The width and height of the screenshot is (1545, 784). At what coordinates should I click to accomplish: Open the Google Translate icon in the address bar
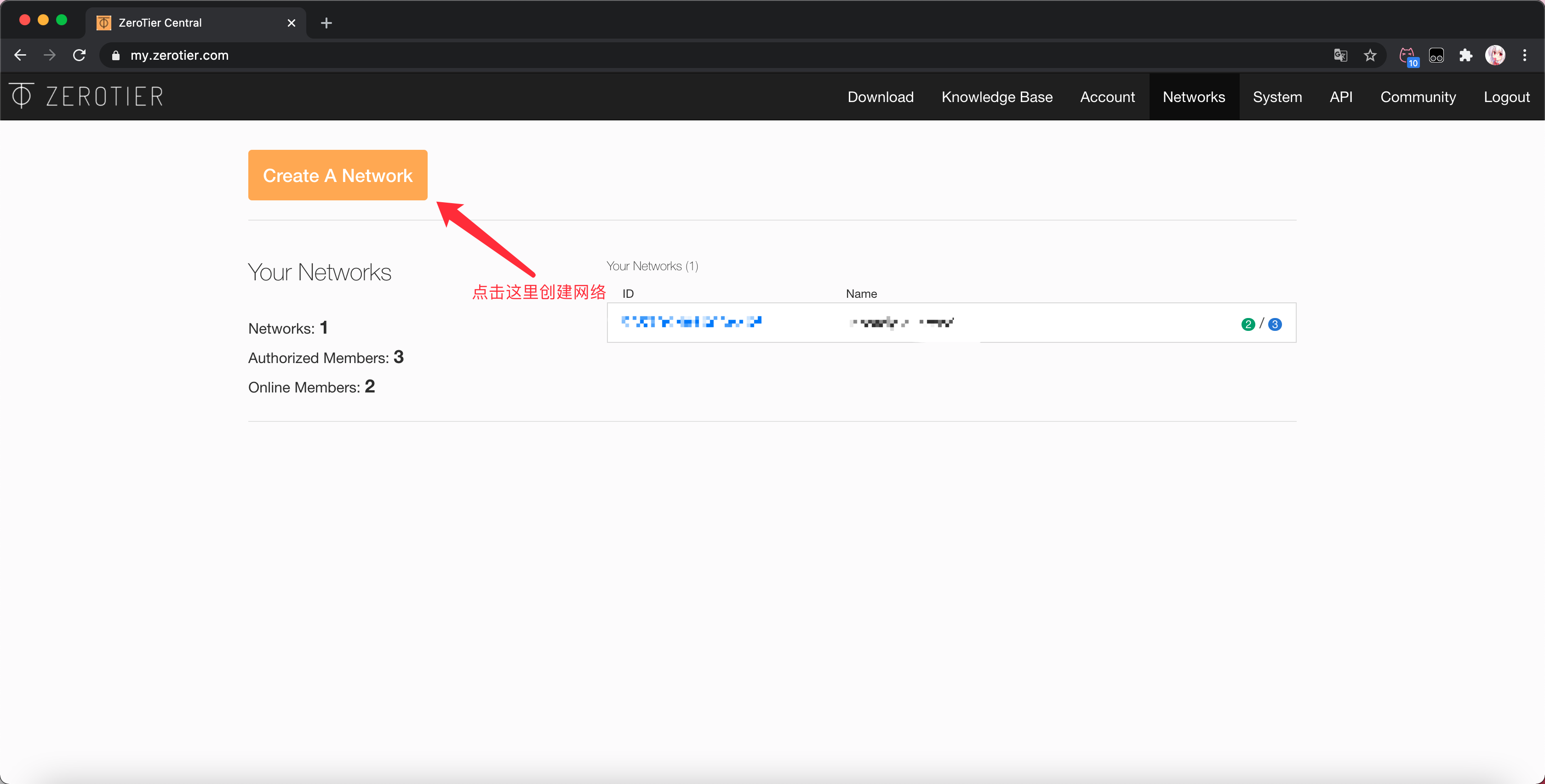point(1340,55)
